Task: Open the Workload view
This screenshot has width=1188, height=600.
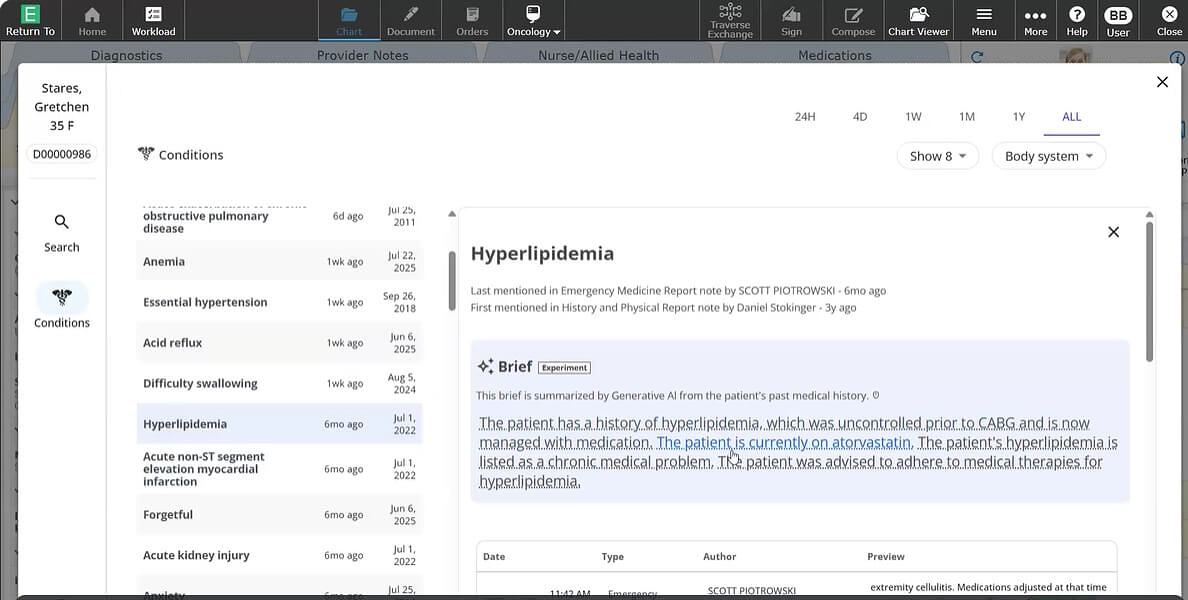Action: [x=153, y=20]
